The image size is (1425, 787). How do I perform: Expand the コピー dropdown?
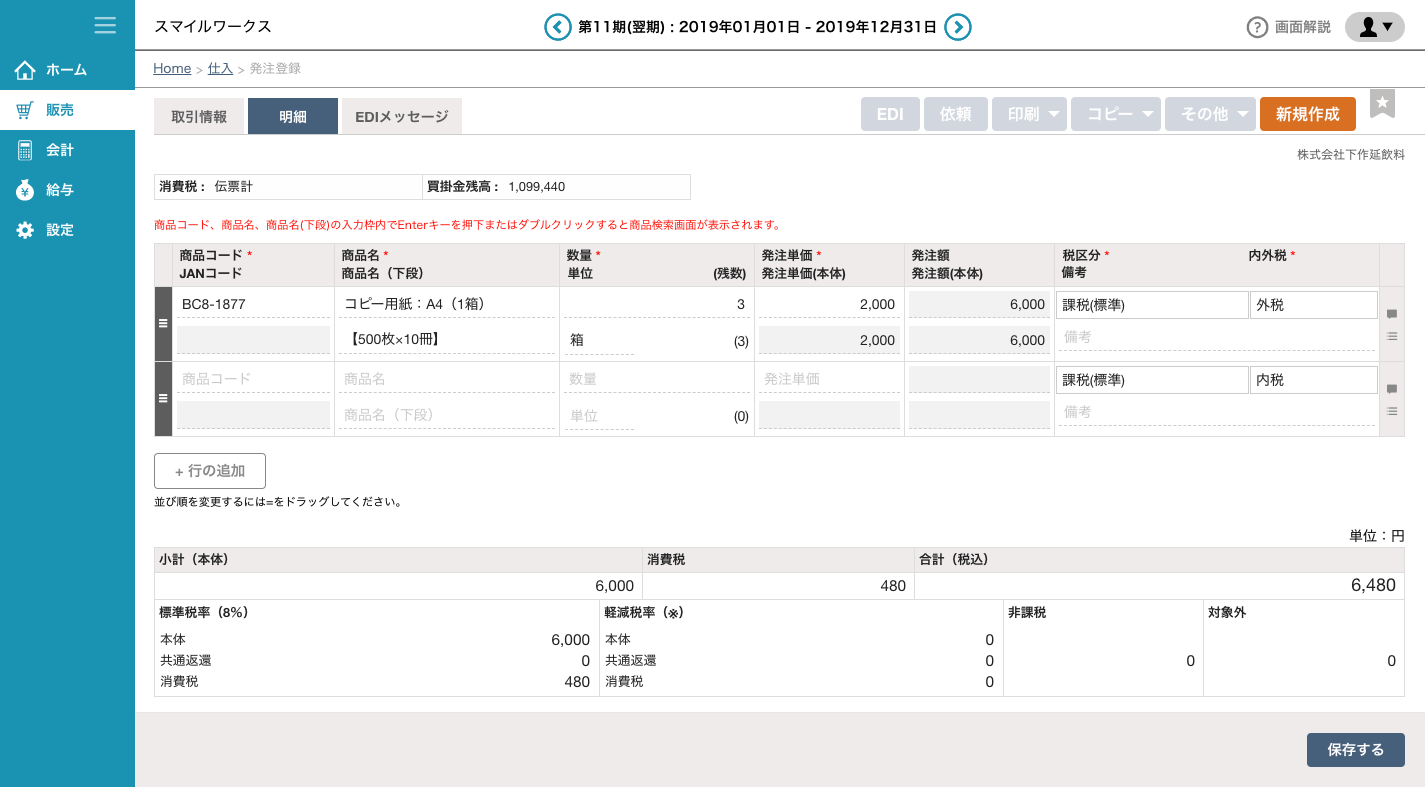tap(1116, 114)
